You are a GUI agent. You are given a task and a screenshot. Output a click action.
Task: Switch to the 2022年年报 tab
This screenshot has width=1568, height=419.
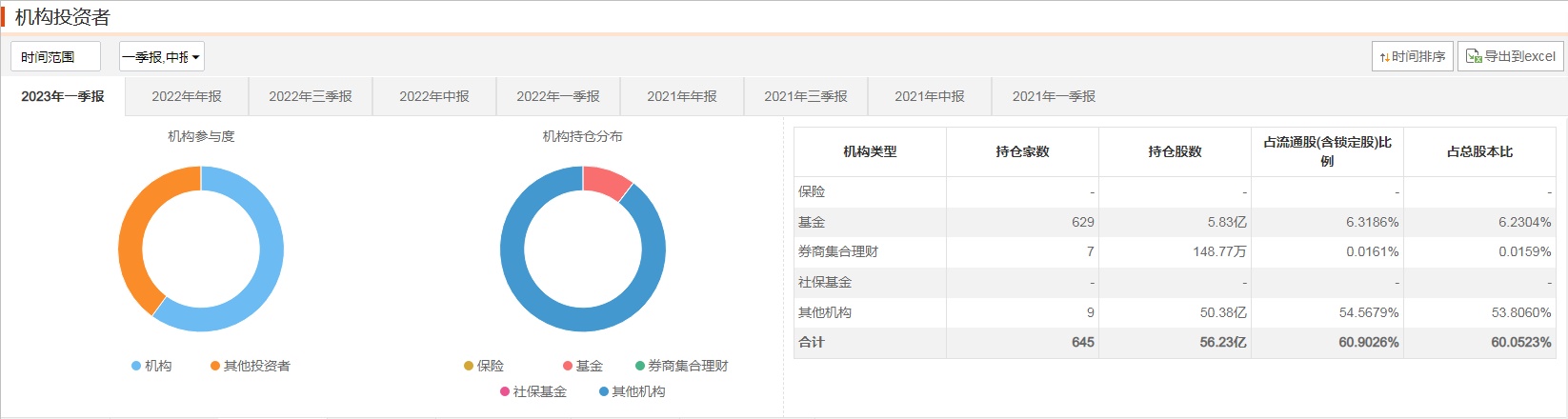coord(187,96)
